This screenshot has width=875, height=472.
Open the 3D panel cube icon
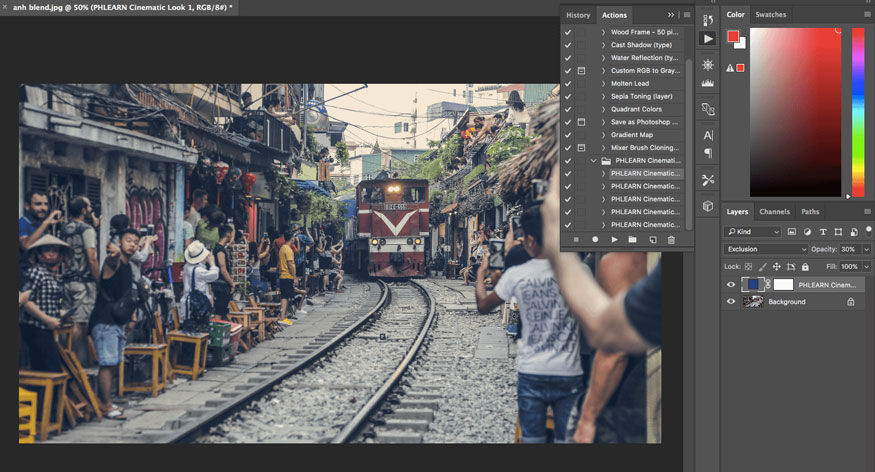click(708, 206)
